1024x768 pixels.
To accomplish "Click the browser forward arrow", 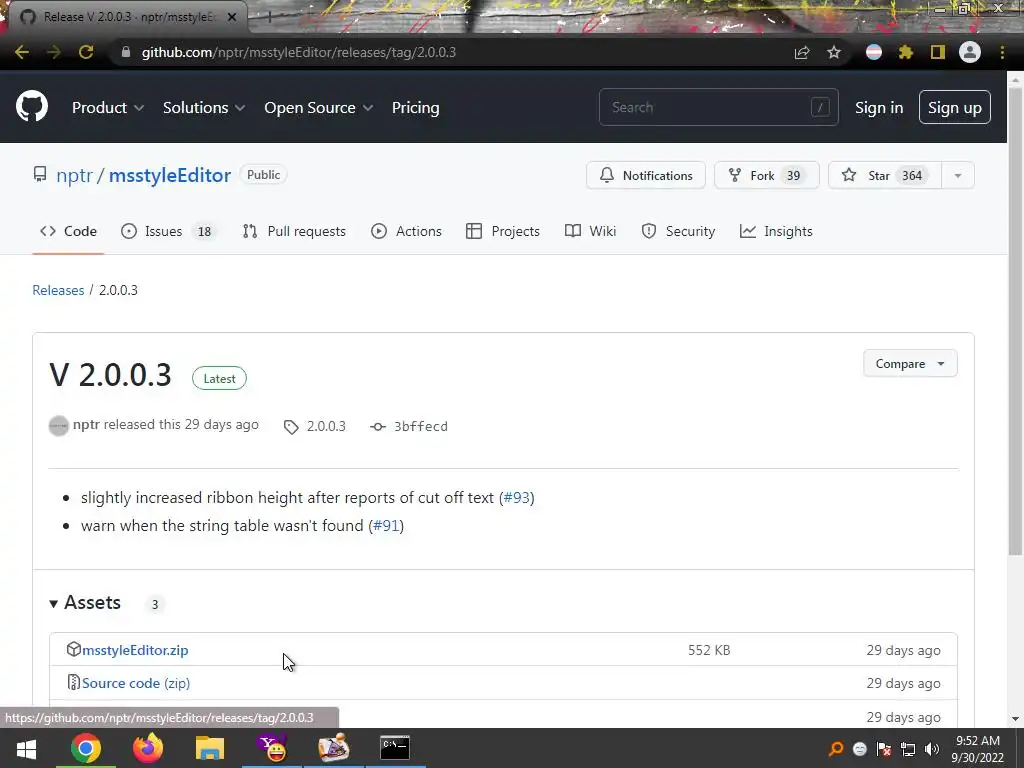I will click(54, 52).
